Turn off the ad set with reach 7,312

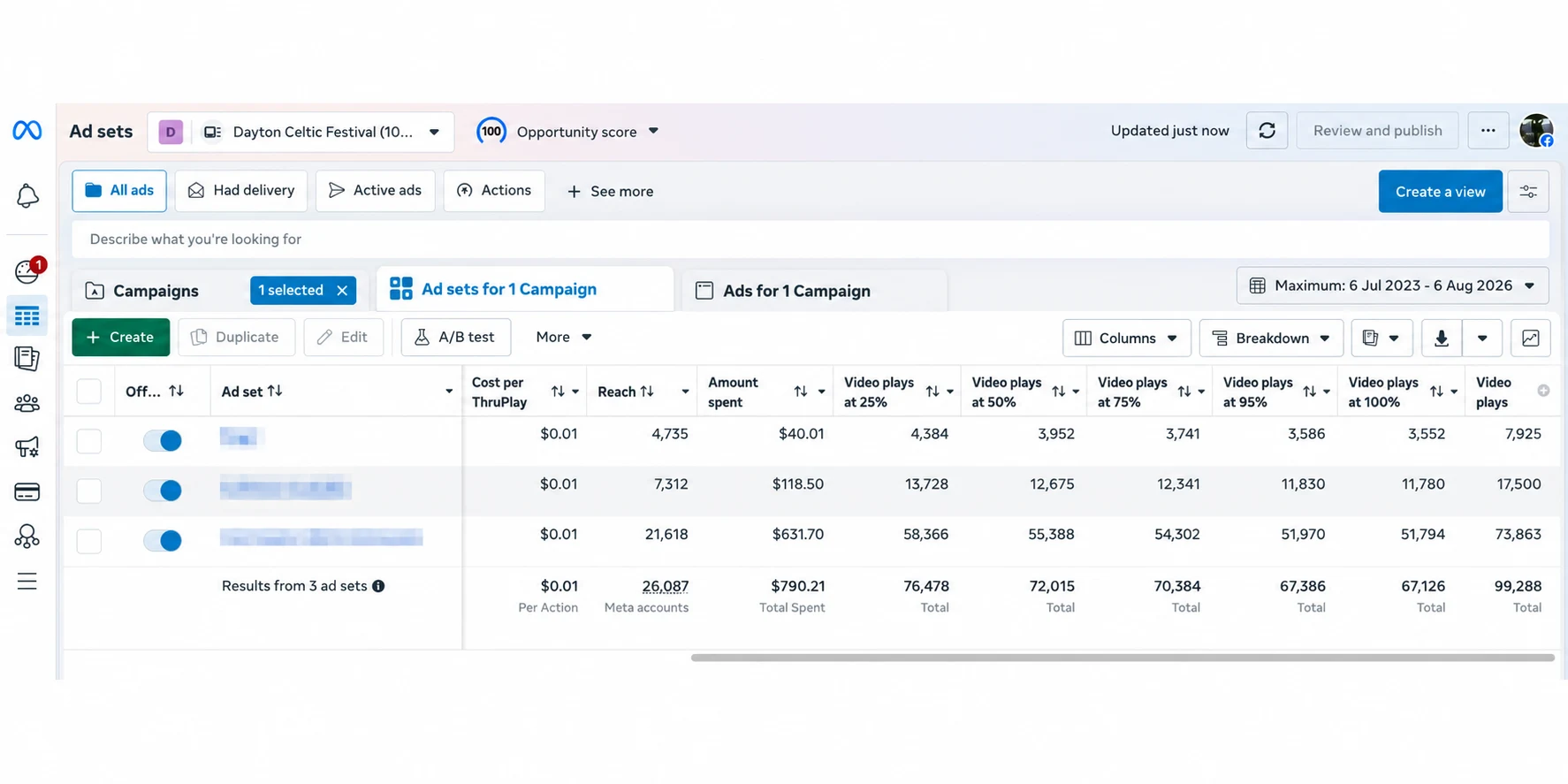[163, 491]
